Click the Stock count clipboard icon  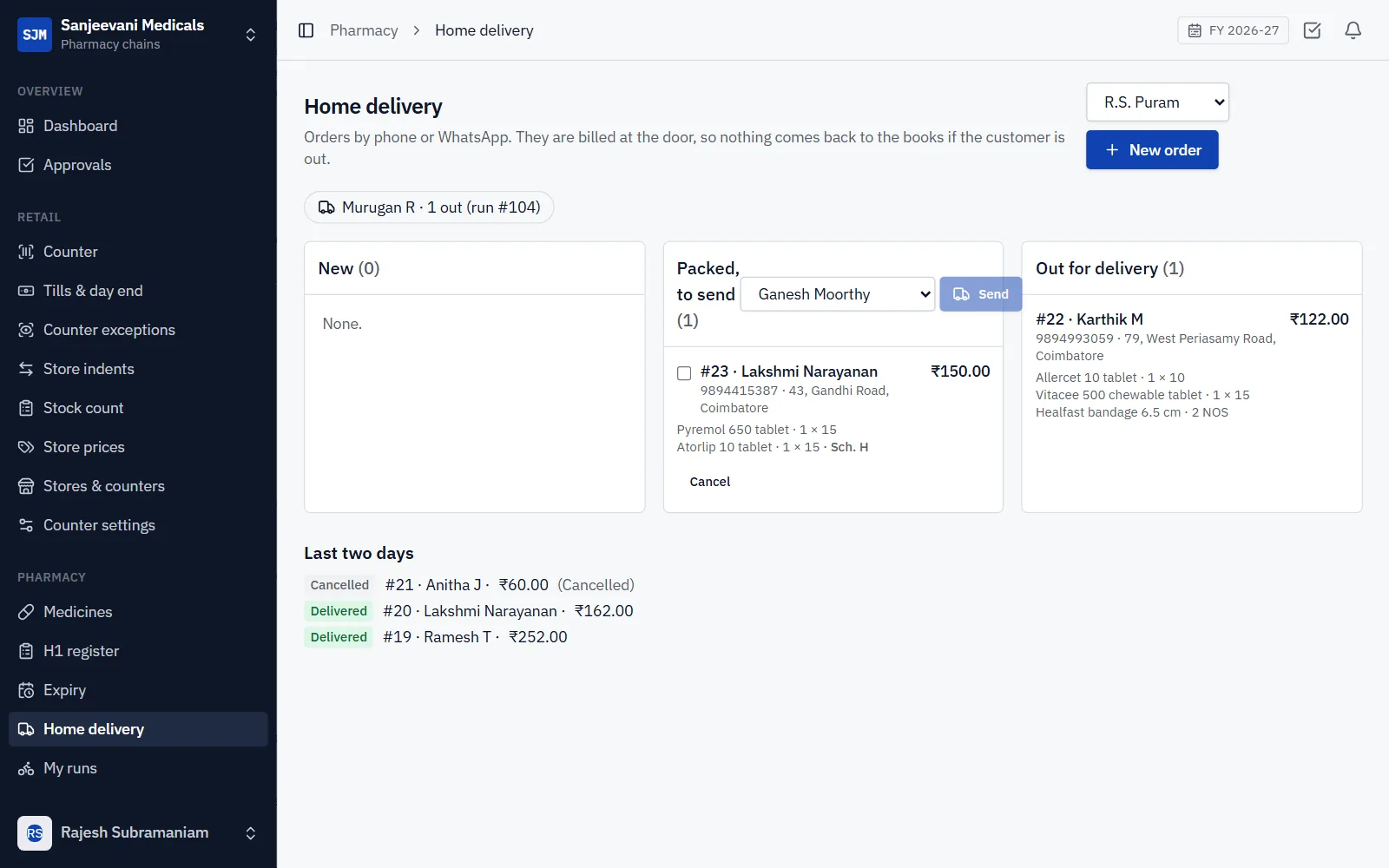pos(26,408)
